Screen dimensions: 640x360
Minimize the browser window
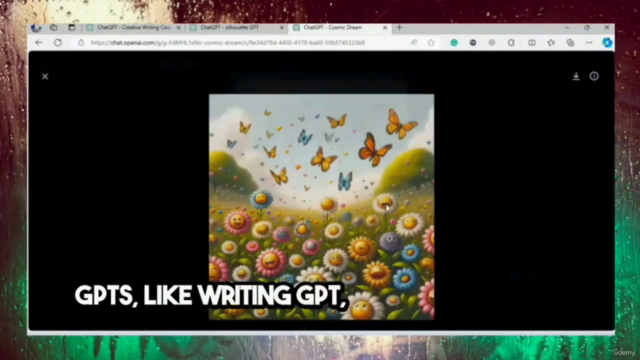[567, 27]
